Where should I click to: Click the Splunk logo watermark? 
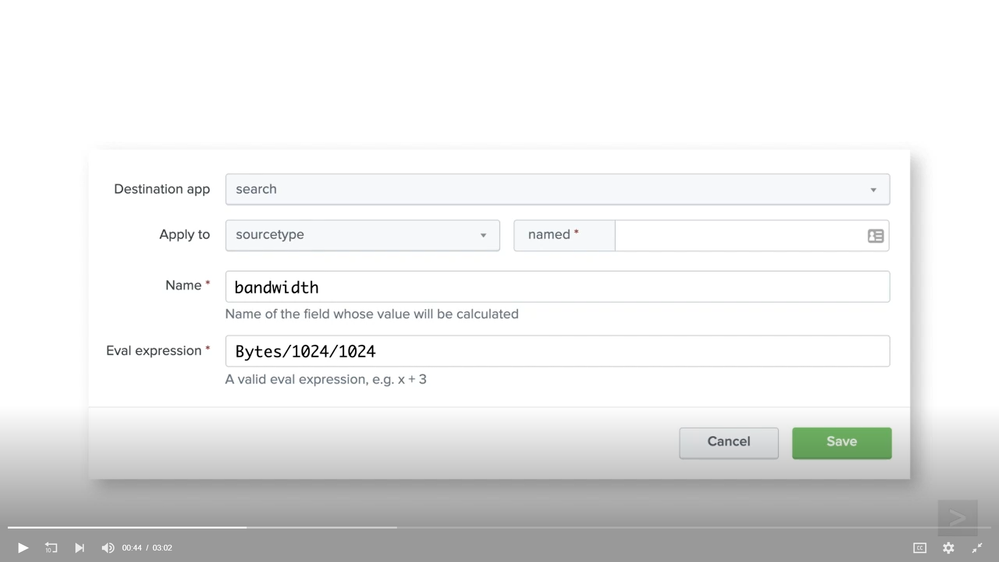pyautogui.click(x=957, y=518)
